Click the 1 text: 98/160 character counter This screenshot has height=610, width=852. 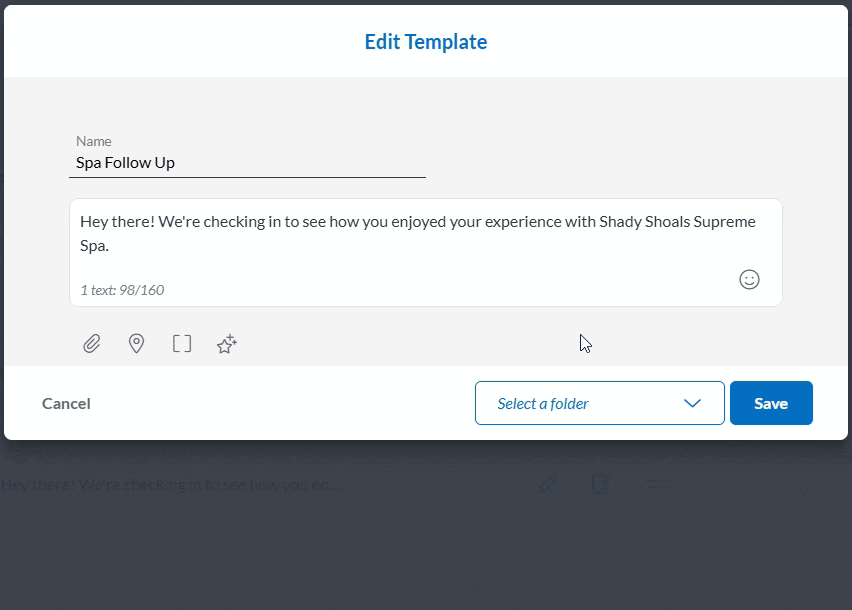click(x=123, y=290)
